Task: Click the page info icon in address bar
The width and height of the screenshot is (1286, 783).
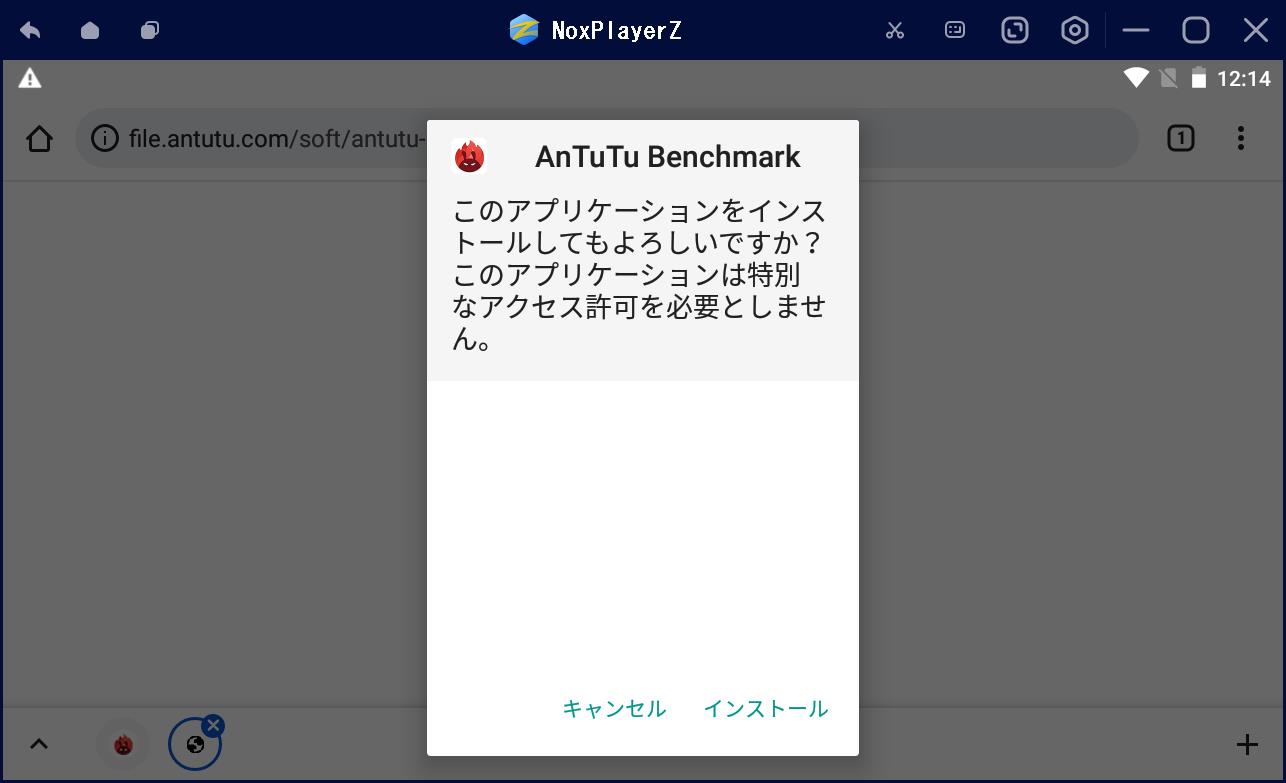Action: tap(104, 138)
